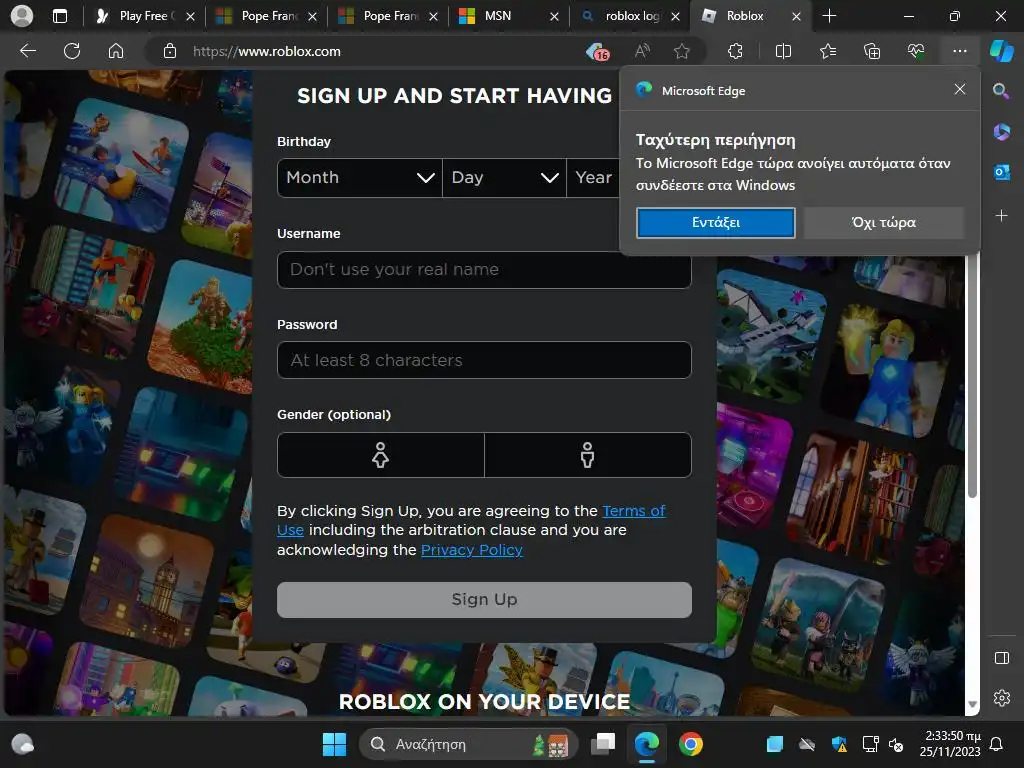Image resolution: width=1024 pixels, height=768 pixels.
Task: Open Microsoft 365 in the sidebar
Action: click(x=1001, y=132)
